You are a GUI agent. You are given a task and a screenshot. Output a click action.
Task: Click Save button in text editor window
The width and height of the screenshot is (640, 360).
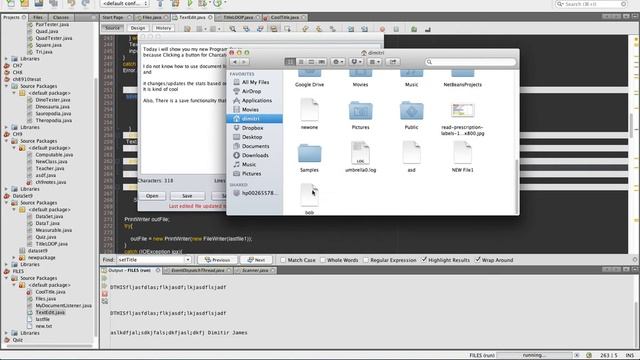coord(187,196)
